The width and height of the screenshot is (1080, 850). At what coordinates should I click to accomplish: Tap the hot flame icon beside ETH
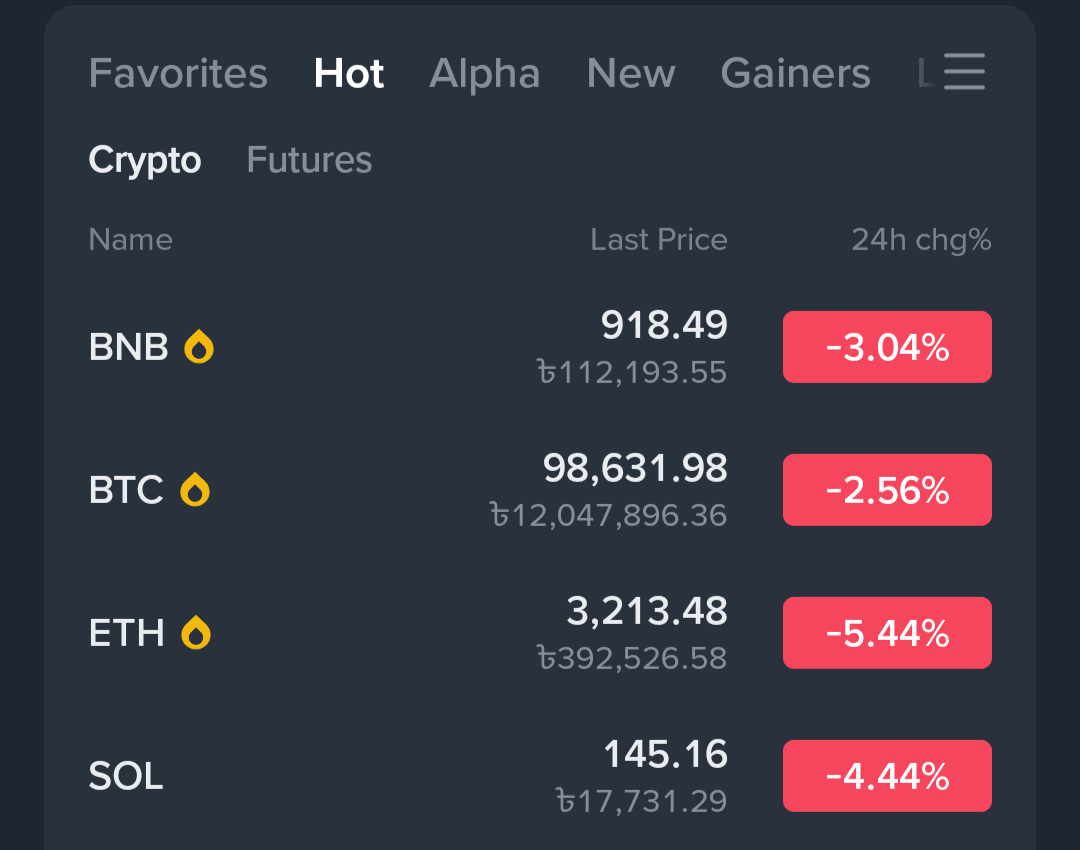pos(196,633)
